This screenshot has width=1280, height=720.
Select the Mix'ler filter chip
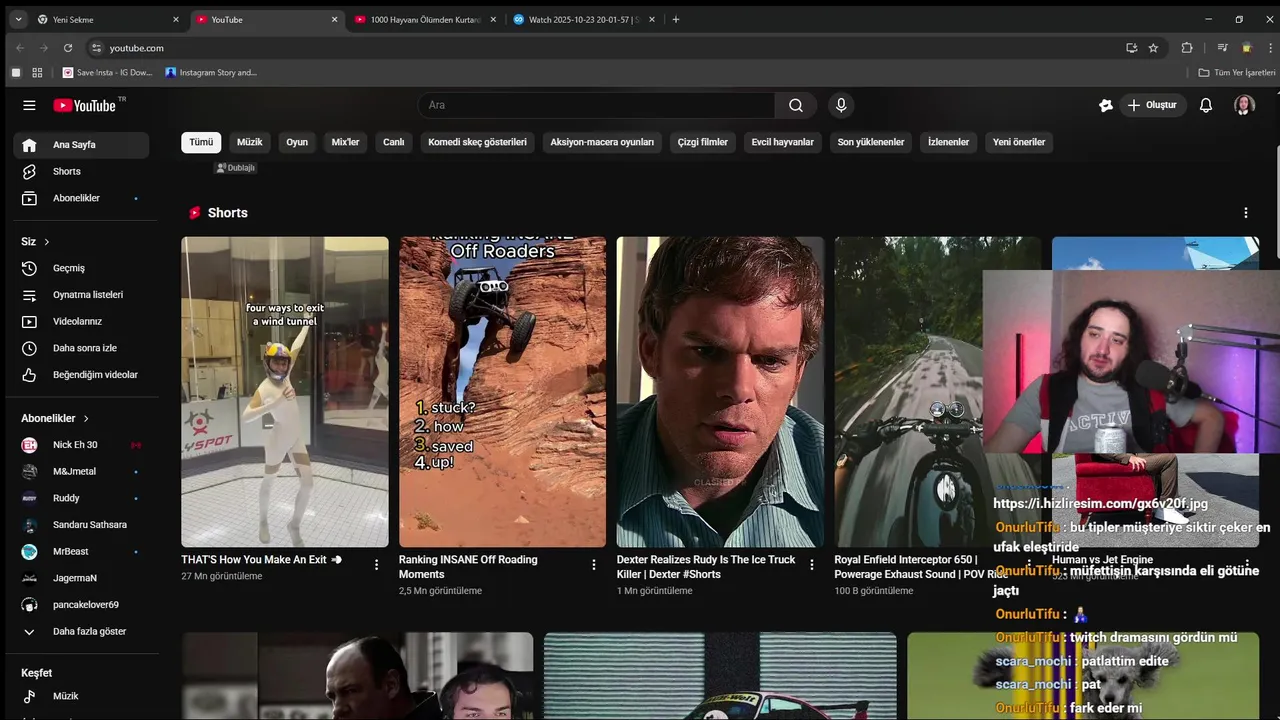coord(345,142)
